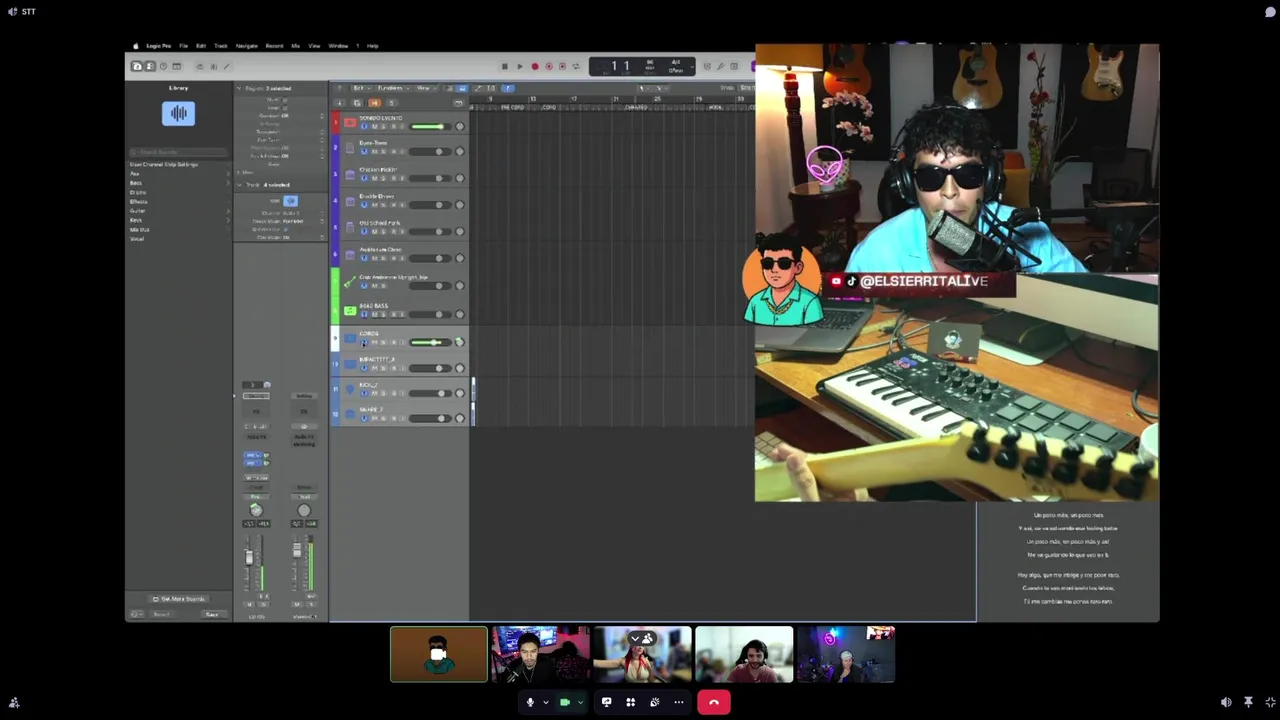Open the Window menu in menu bar
Image resolution: width=1280 pixels, height=720 pixels.
click(338, 46)
